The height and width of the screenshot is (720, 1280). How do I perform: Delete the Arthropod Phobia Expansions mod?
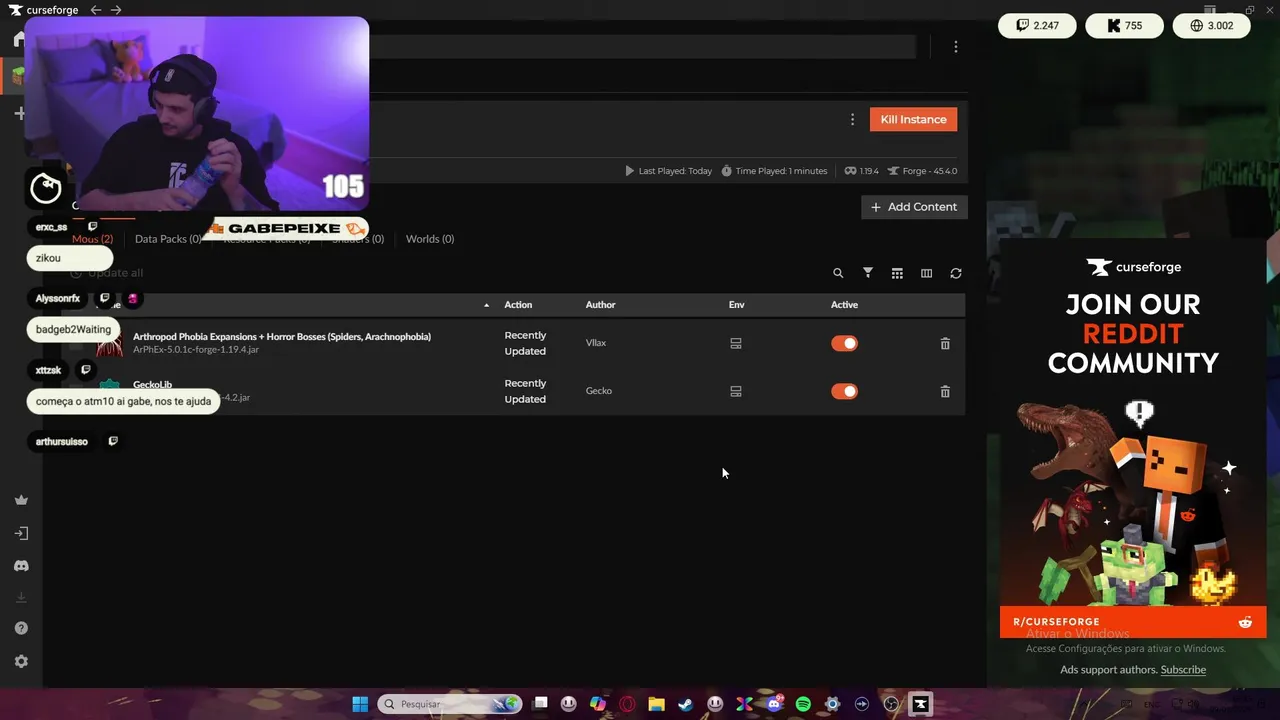click(945, 343)
